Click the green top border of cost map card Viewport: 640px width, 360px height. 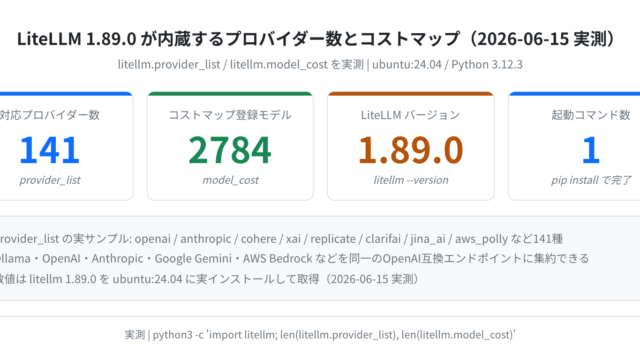point(230,93)
